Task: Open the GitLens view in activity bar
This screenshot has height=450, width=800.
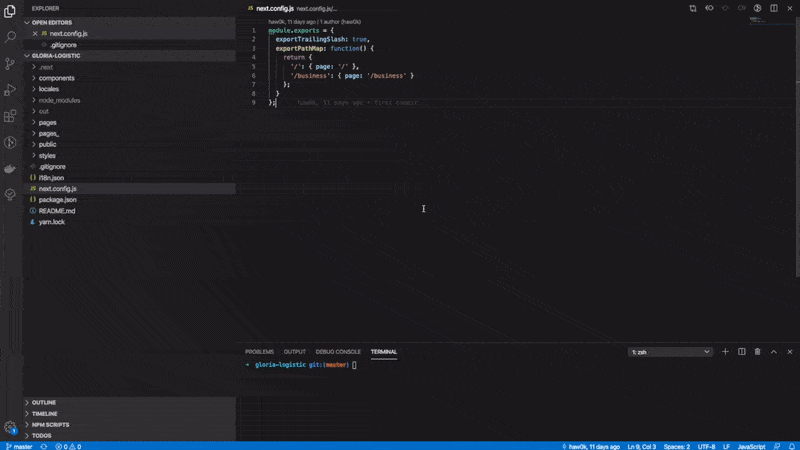Action: tap(10, 142)
